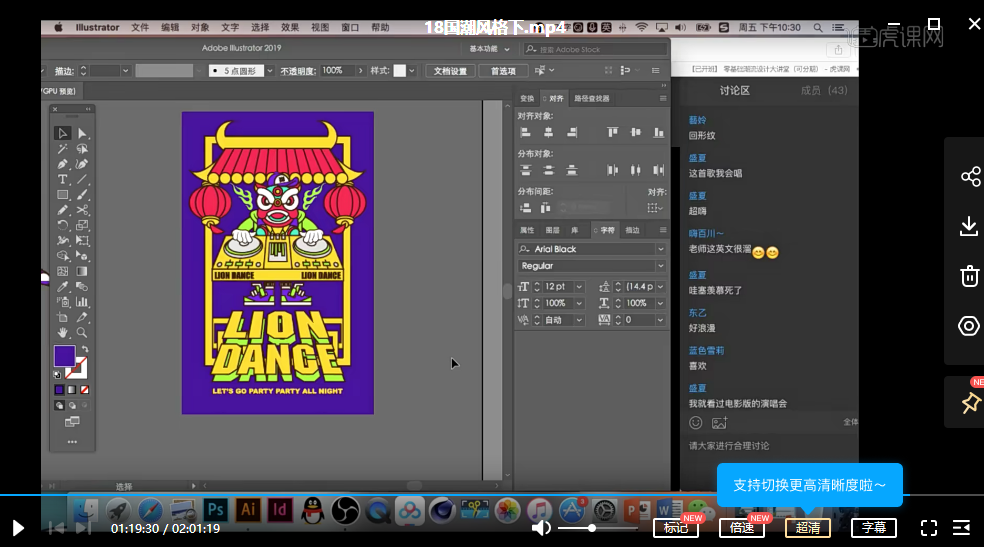The height and width of the screenshot is (547, 984).
Task: Switch to the 路径查找器 panel tab
Action: [591, 98]
